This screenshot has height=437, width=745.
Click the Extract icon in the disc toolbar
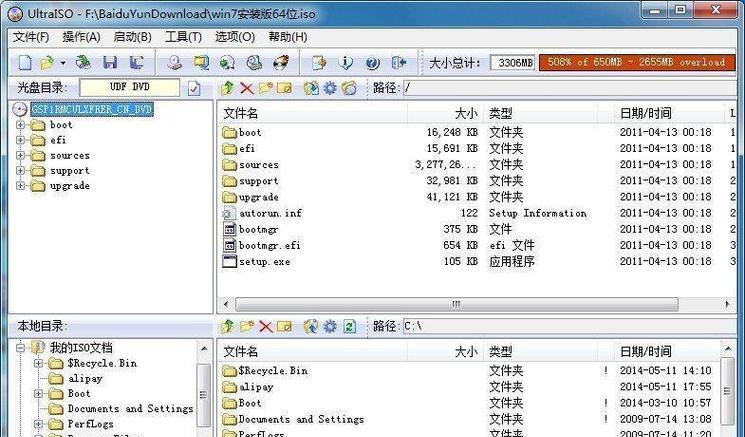tap(311, 88)
